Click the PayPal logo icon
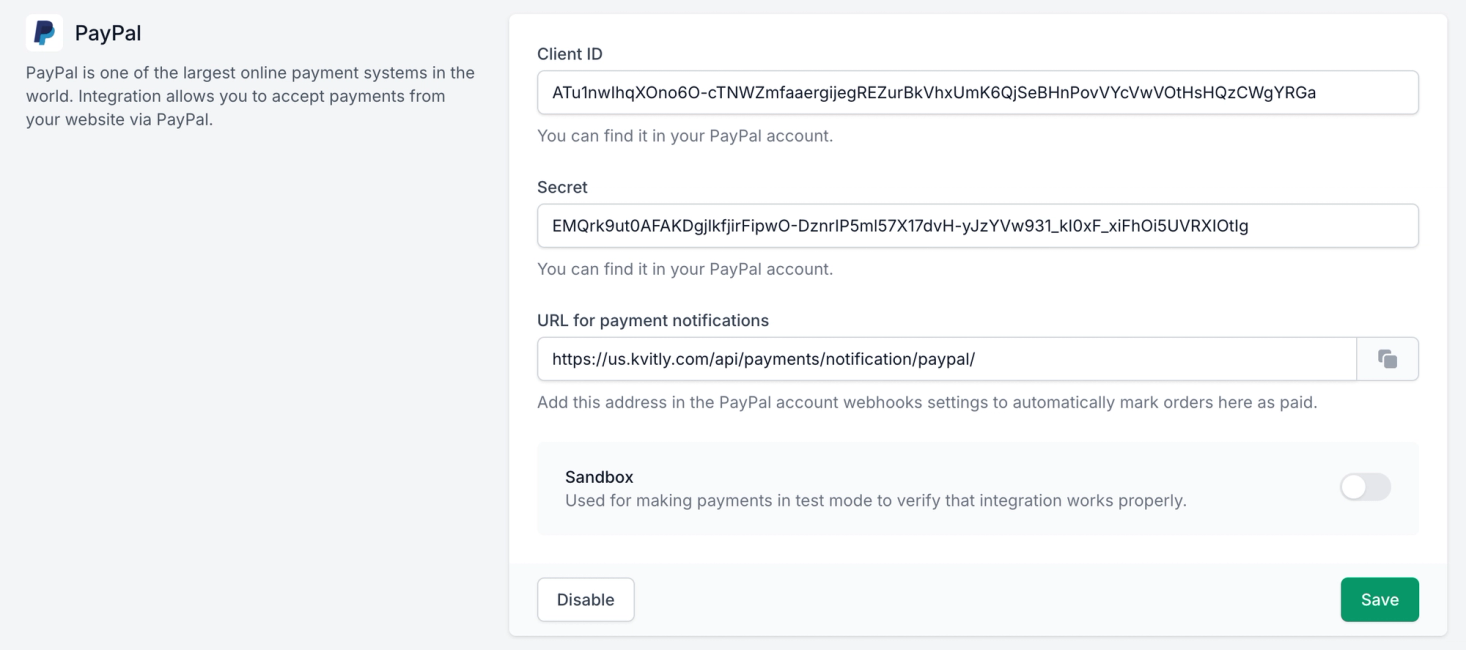Viewport: 1466px width, 650px height. point(44,33)
